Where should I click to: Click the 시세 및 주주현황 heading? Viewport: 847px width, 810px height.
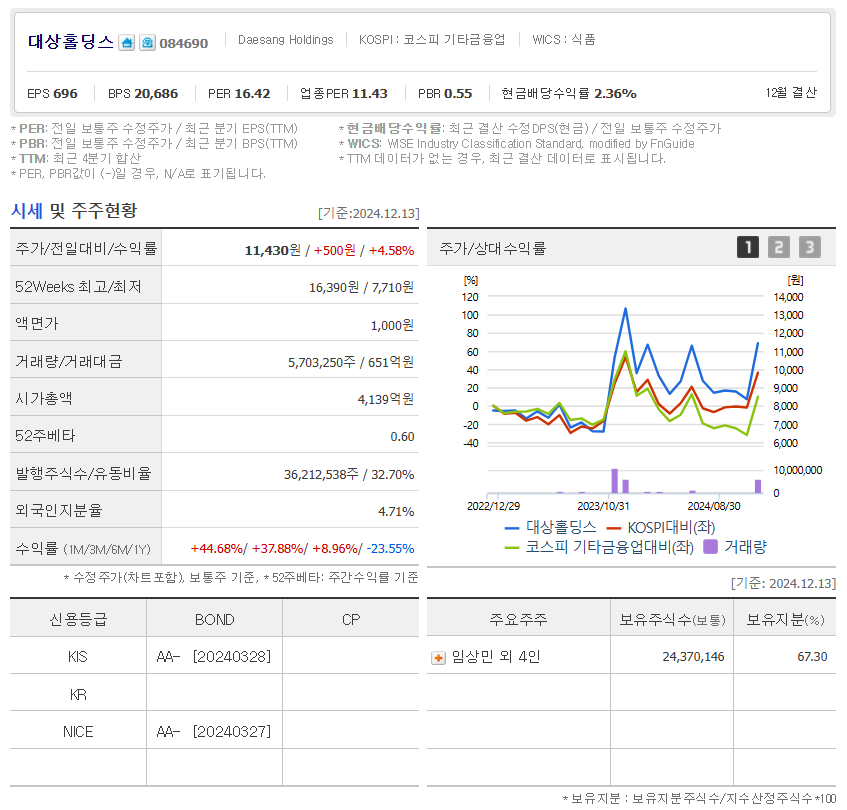(x=74, y=211)
